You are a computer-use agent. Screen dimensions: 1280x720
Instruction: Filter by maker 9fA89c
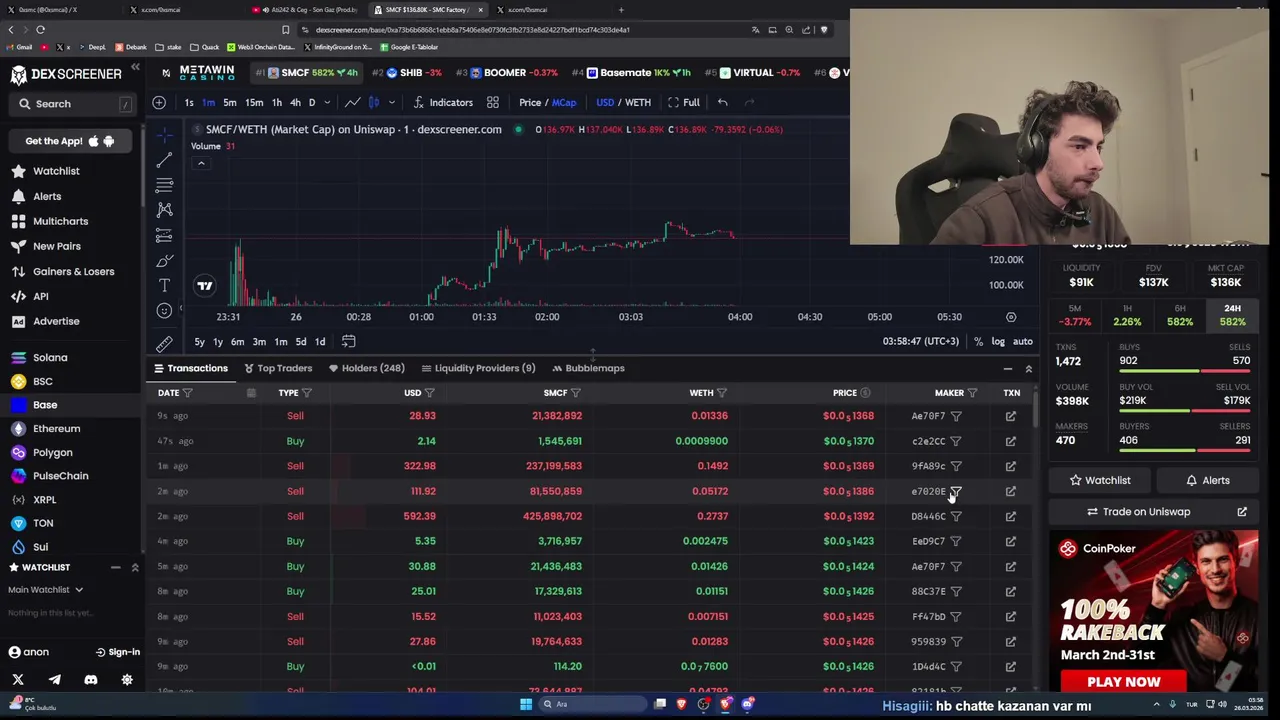coord(956,466)
